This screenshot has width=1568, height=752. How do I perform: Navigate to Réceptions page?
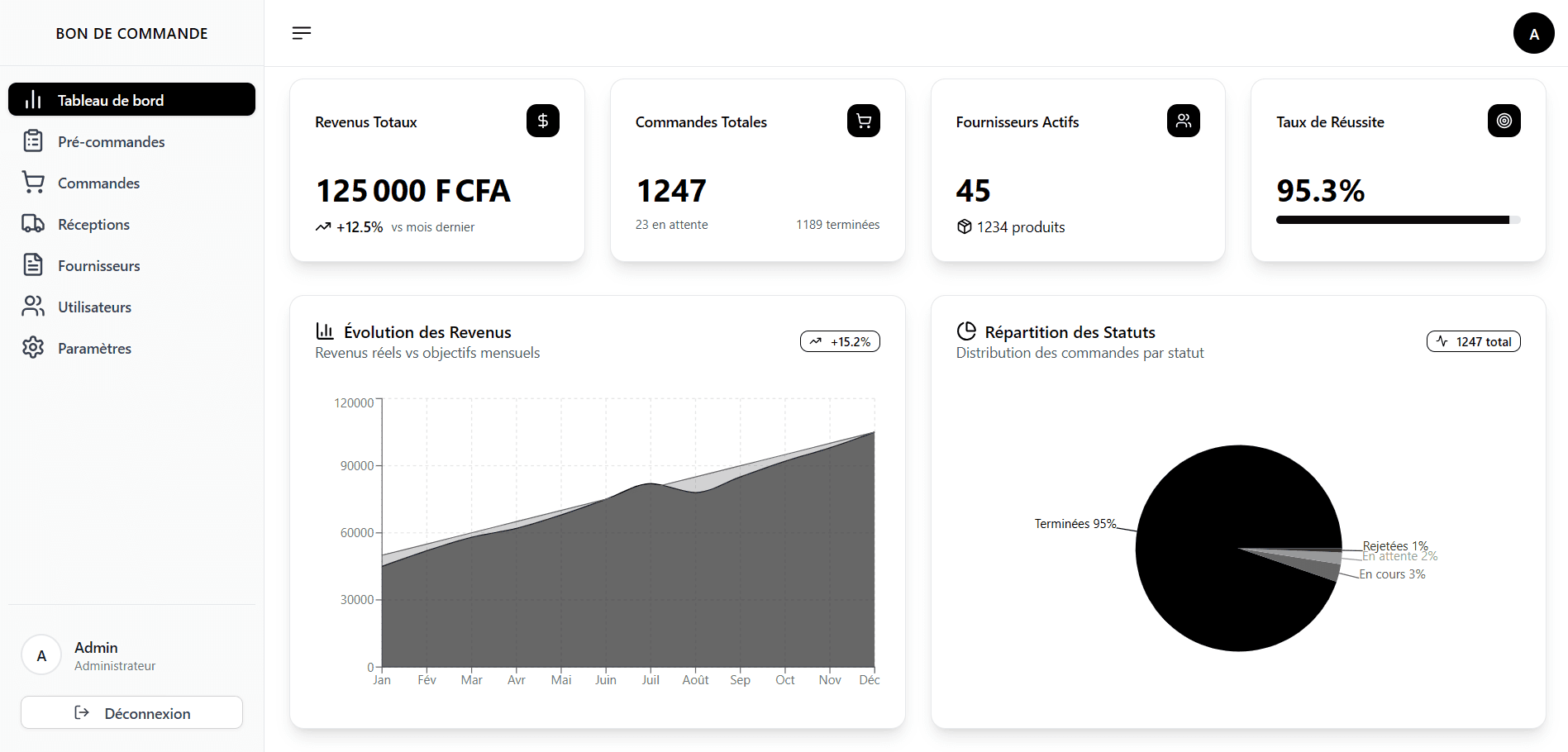point(93,224)
